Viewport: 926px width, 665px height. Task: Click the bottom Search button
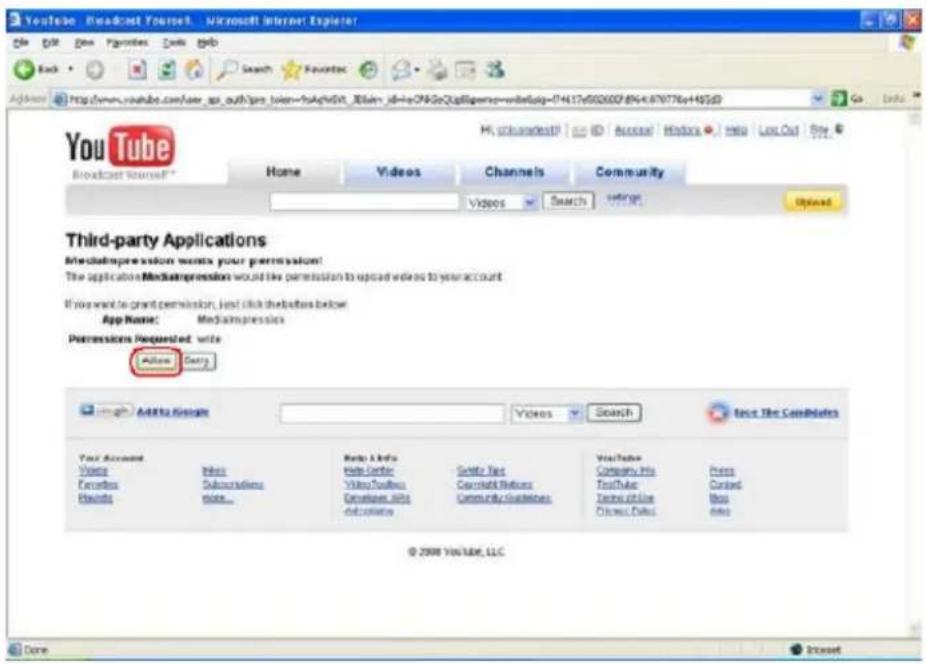pyautogui.click(x=614, y=412)
